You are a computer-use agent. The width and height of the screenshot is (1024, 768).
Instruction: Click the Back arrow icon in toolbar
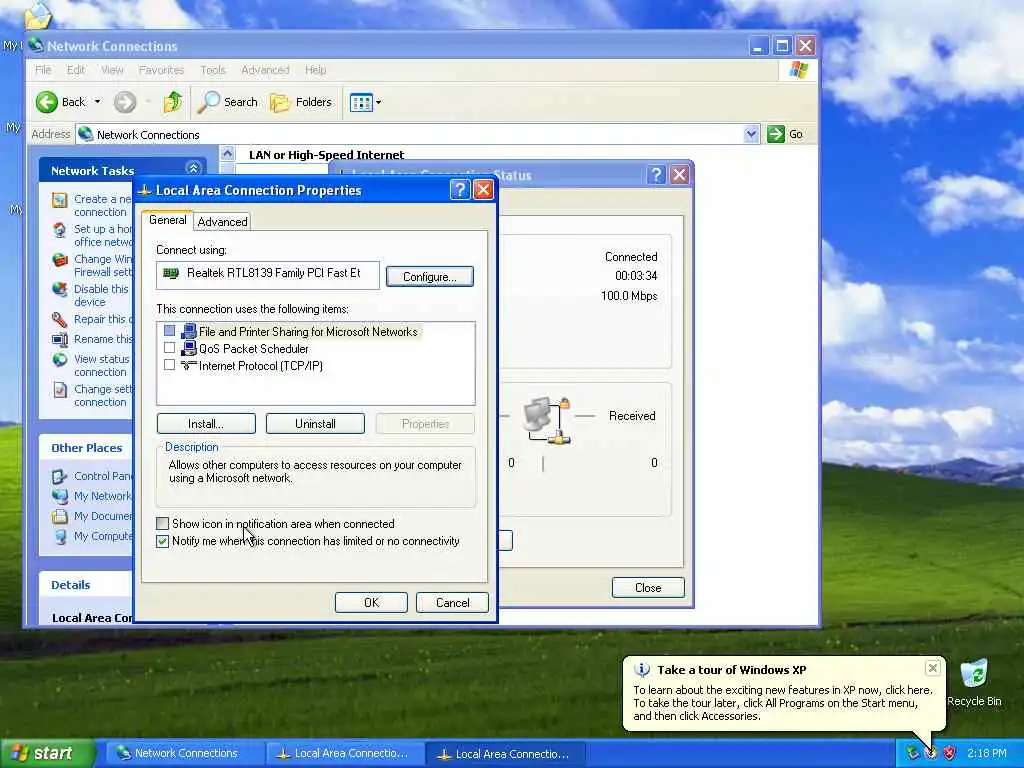click(47, 102)
